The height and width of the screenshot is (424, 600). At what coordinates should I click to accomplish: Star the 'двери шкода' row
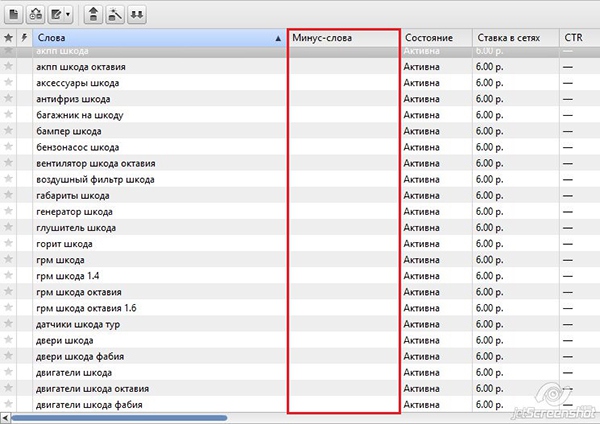(8, 340)
